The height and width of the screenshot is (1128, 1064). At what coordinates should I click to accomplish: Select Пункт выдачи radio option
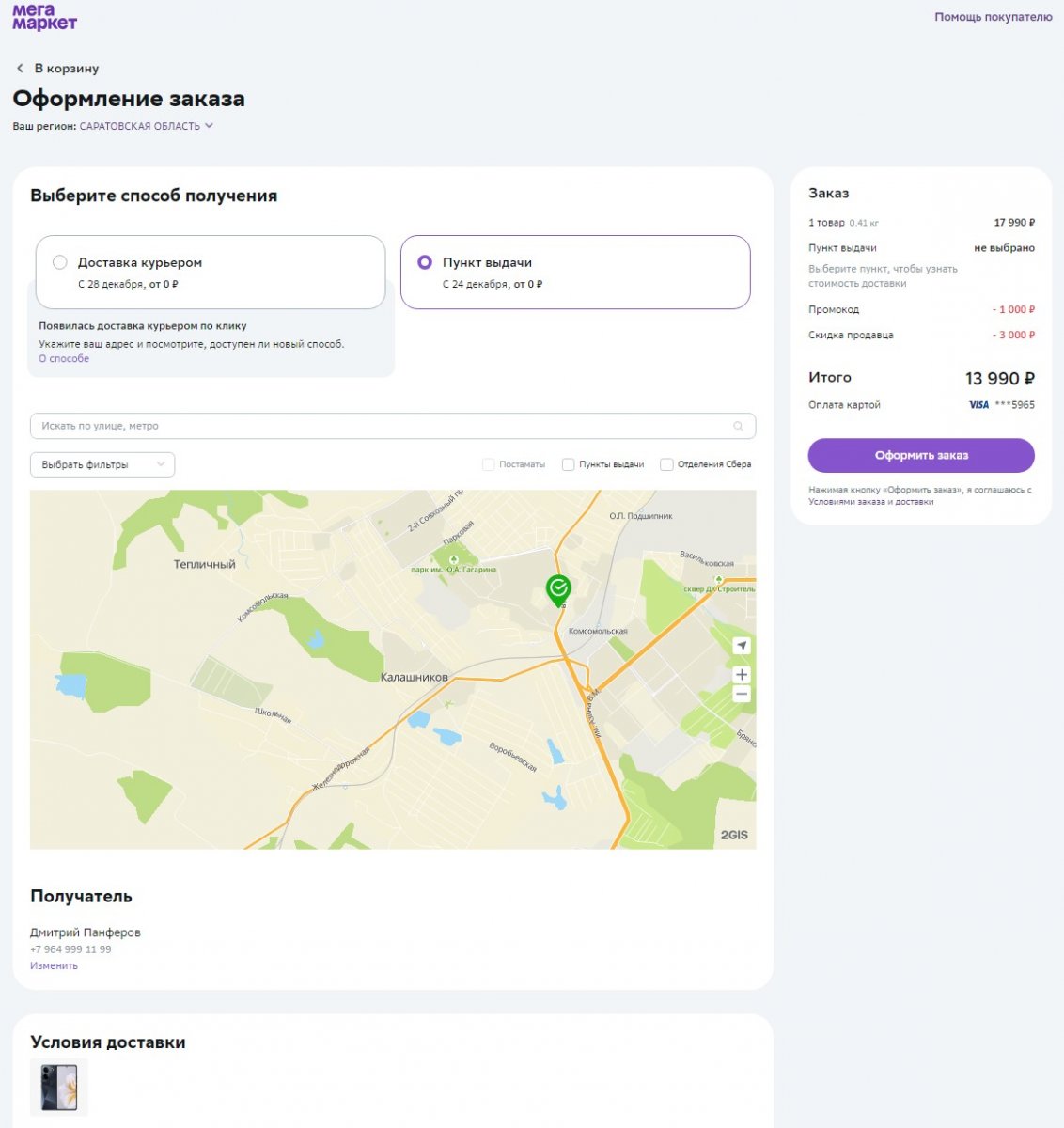pos(425,262)
